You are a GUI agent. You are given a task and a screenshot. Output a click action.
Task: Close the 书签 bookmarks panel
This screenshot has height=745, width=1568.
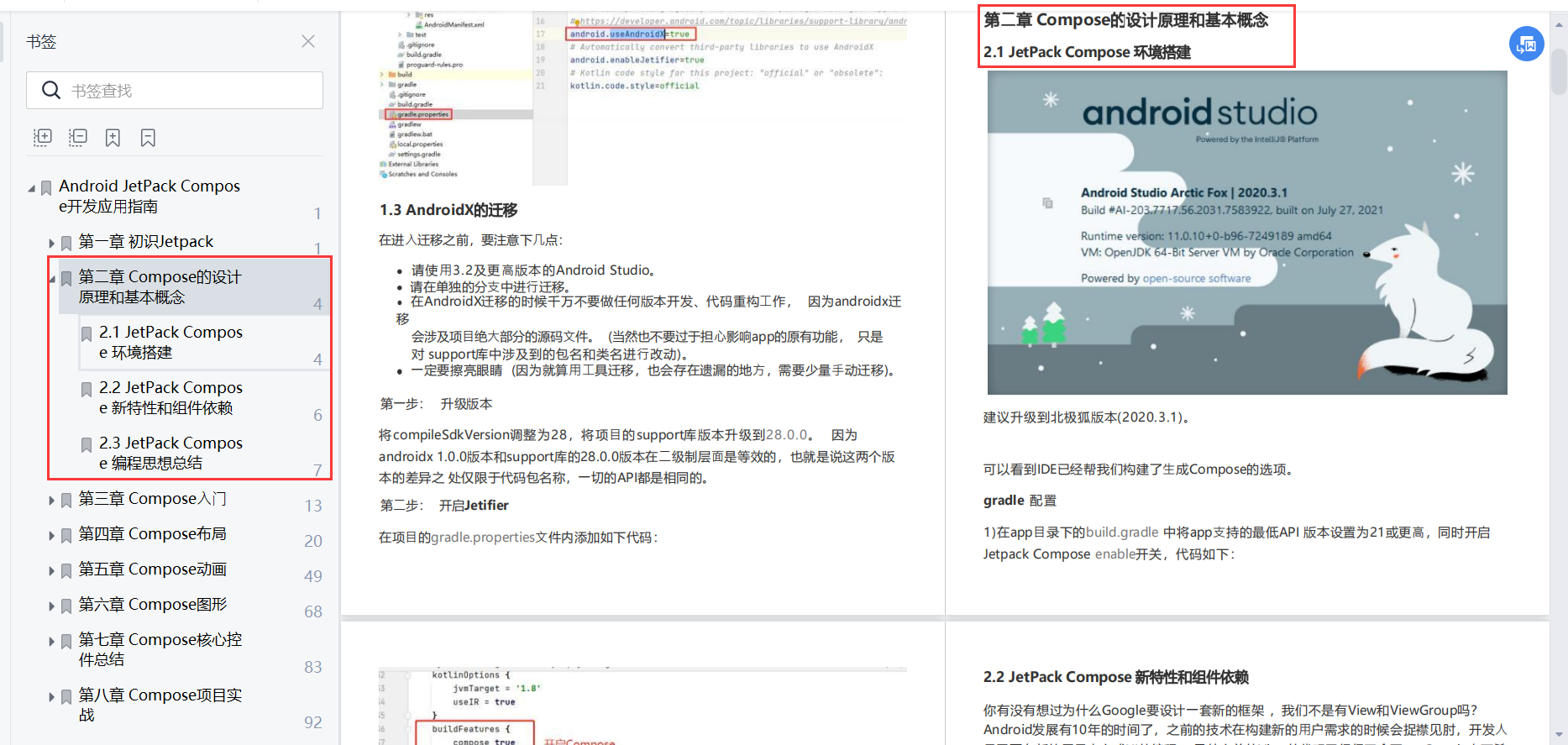[x=308, y=41]
